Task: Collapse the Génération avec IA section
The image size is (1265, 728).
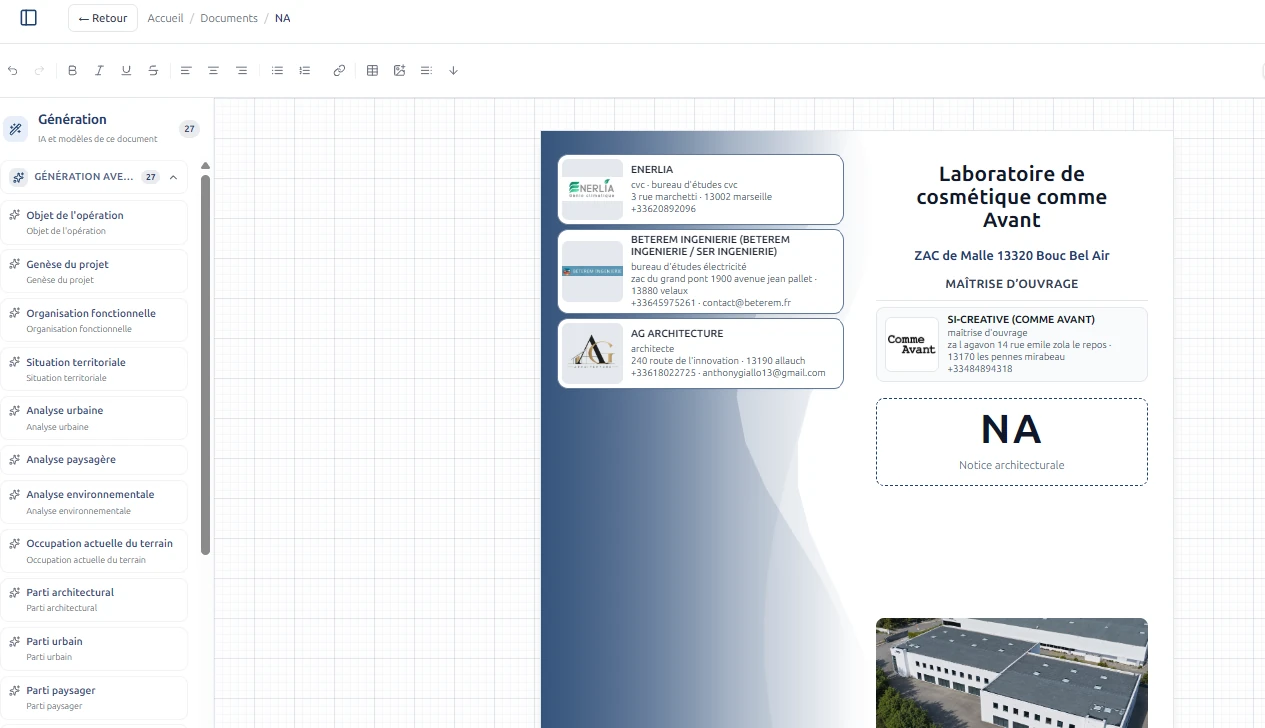Action: (173, 177)
